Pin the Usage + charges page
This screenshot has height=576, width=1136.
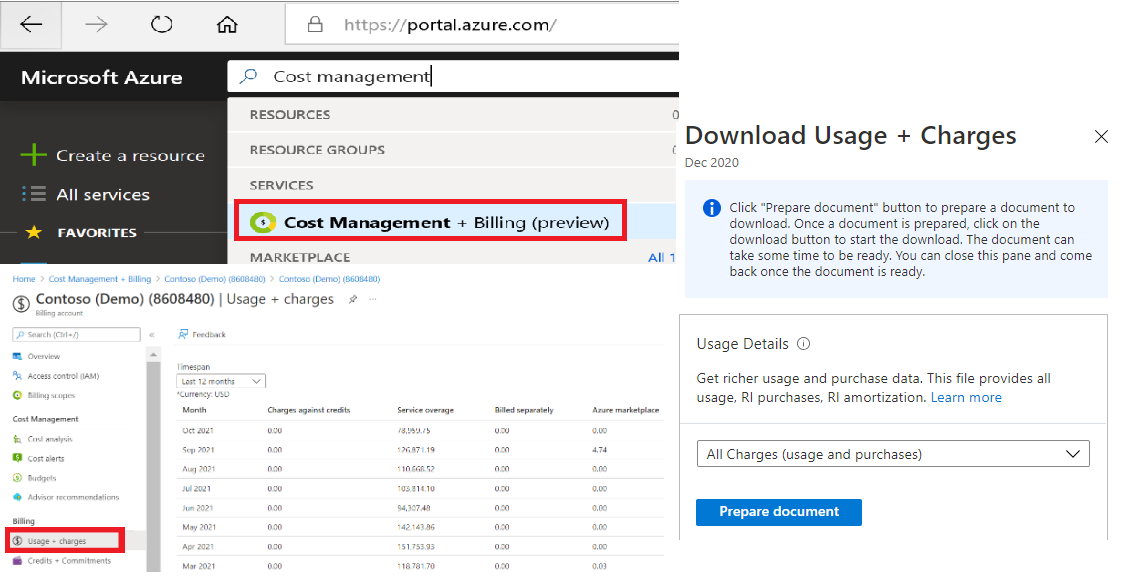click(x=354, y=298)
